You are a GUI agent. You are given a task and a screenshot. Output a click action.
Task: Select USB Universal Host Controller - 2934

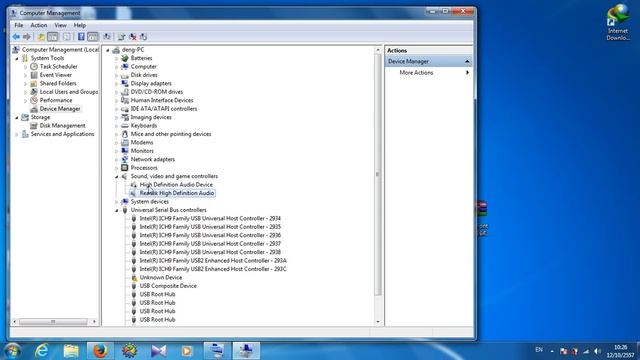click(210, 218)
